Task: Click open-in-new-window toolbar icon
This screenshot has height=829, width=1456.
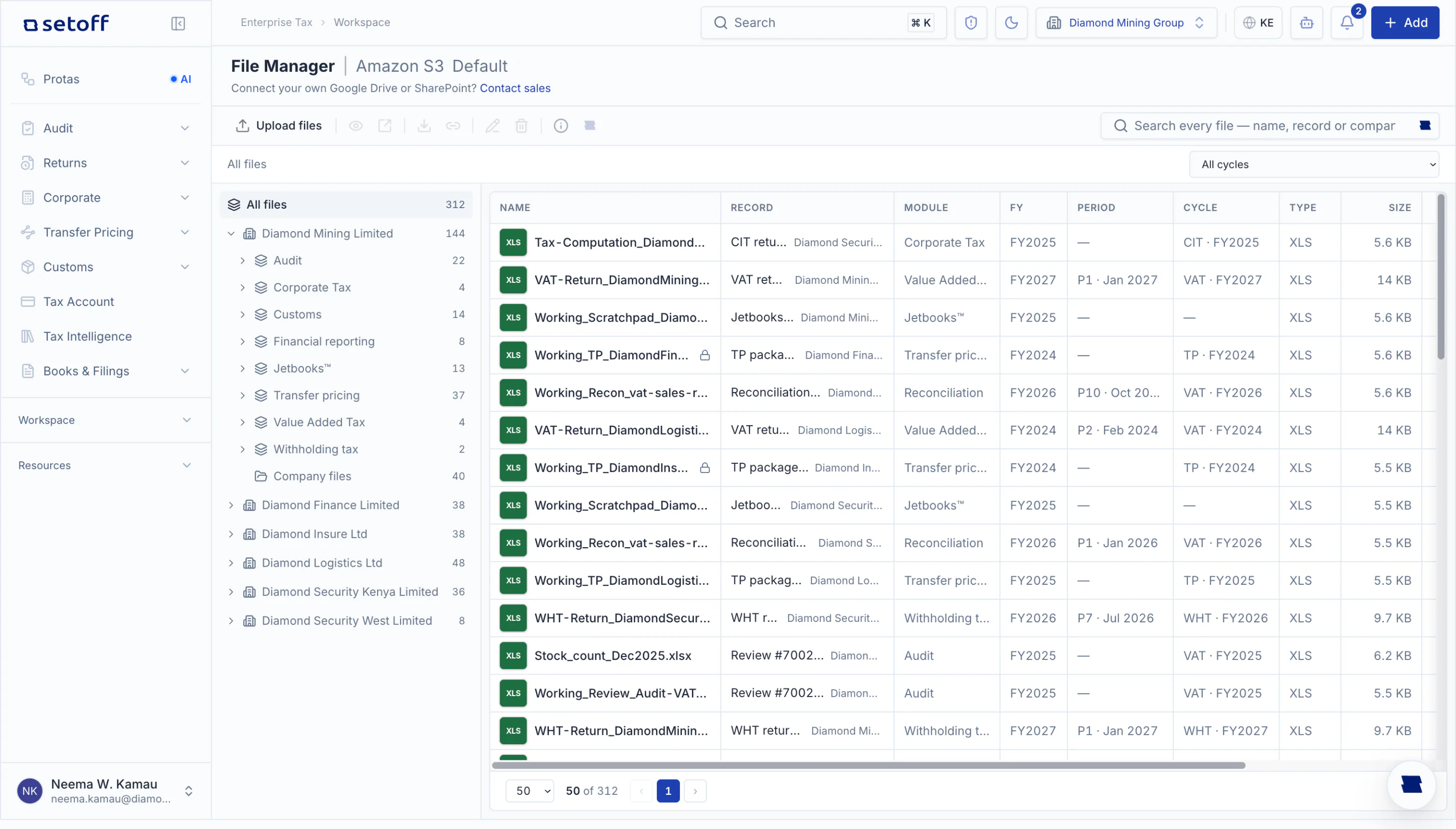Action: 385,126
